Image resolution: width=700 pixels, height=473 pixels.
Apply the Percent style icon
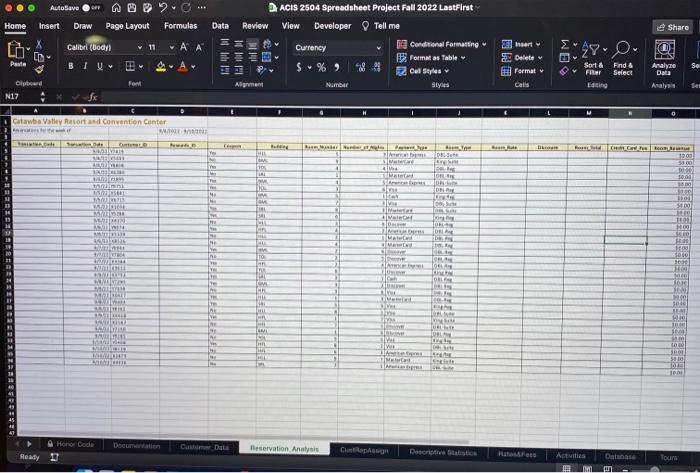321,67
